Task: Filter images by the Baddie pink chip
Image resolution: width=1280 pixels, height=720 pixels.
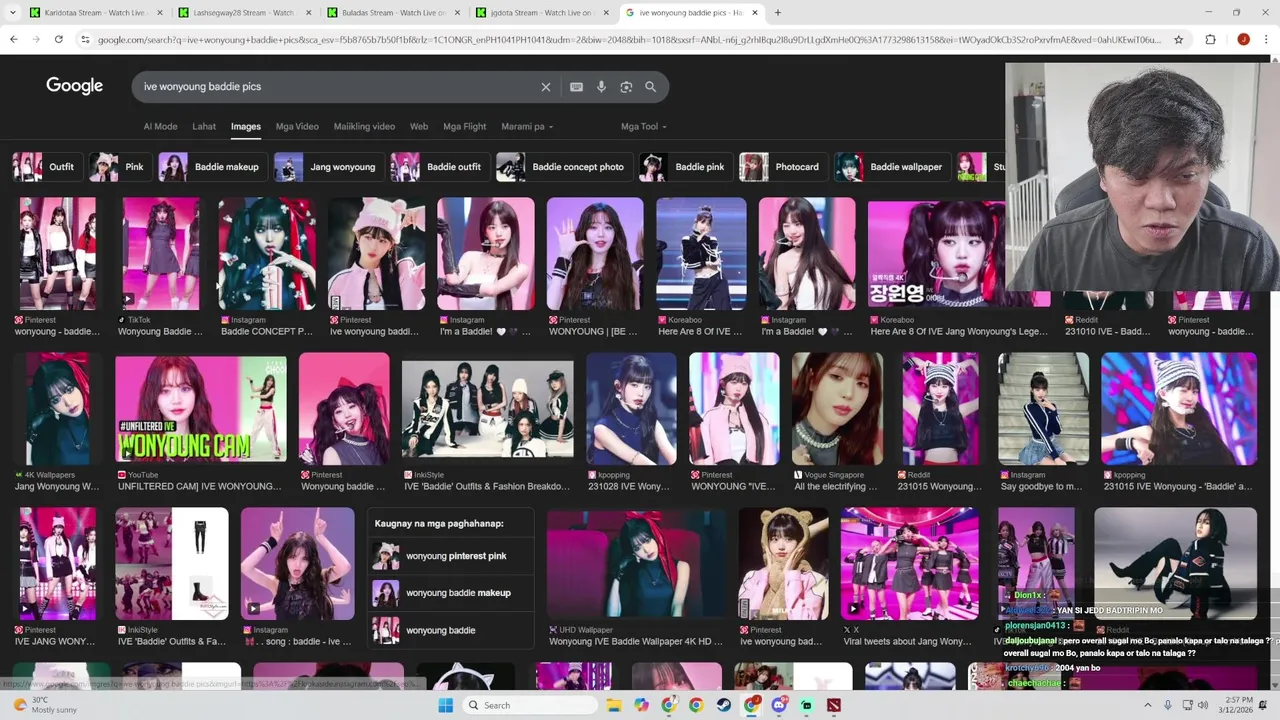Action: pos(684,167)
